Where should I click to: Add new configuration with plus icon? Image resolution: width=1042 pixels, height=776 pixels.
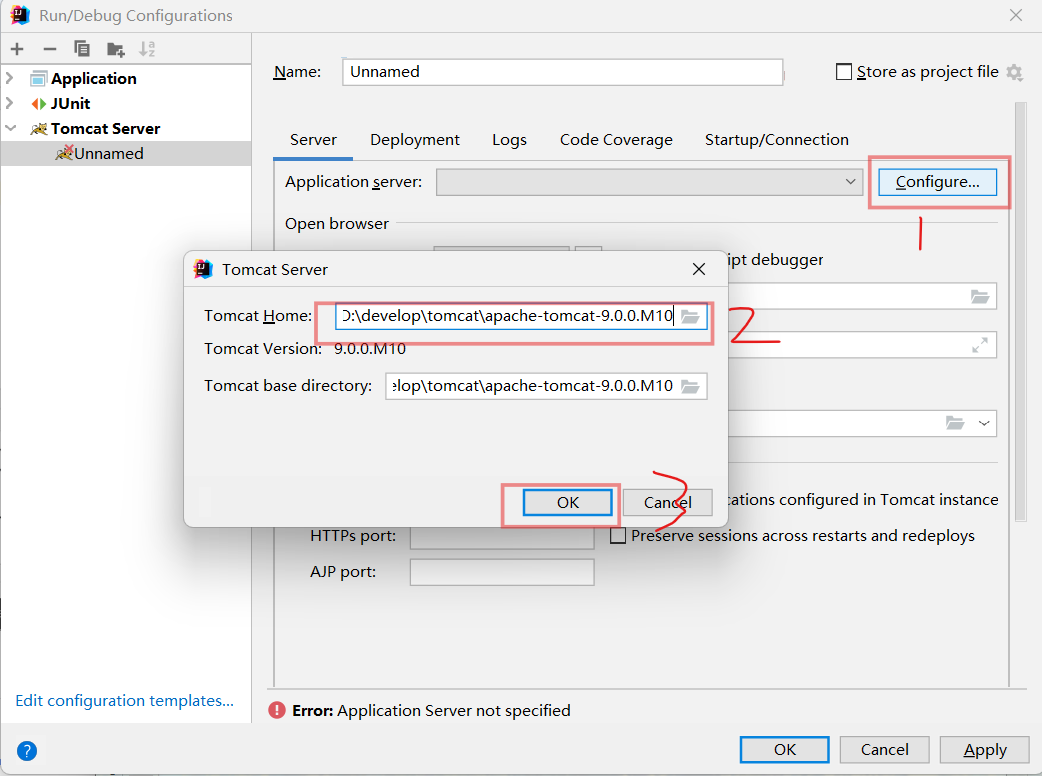tap(17, 49)
